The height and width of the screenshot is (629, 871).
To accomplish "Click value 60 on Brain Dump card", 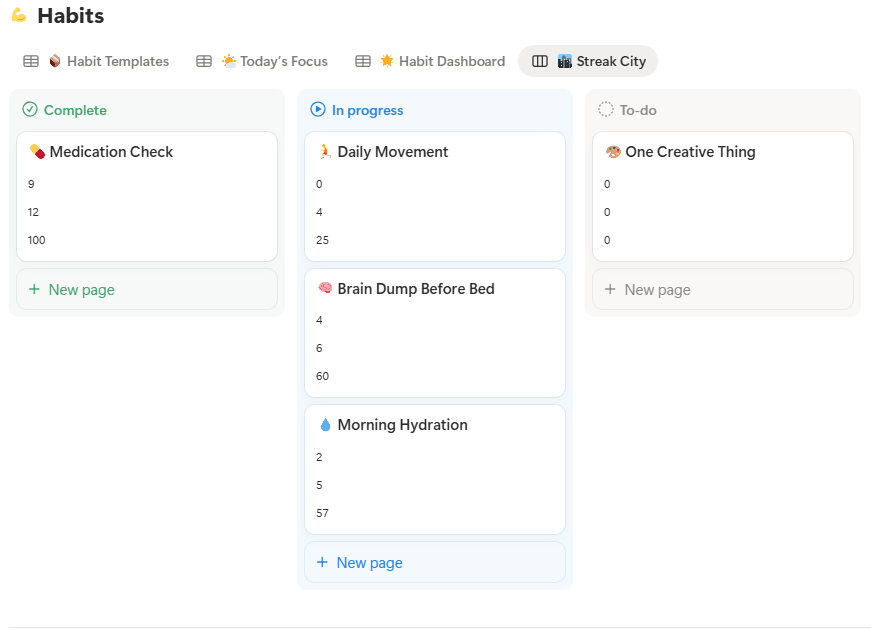I will pos(322,376).
